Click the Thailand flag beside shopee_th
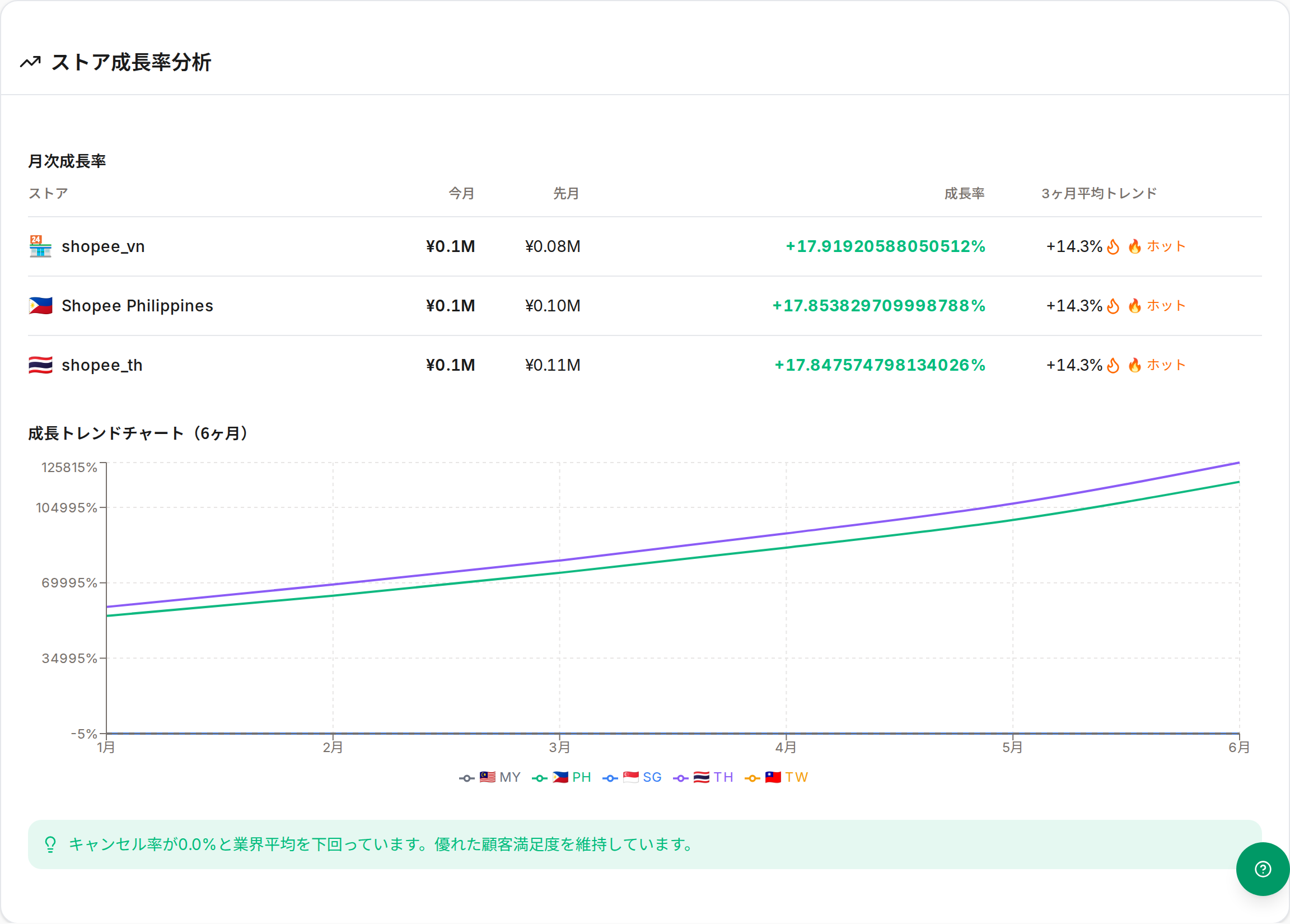Image resolution: width=1290 pixels, height=924 pixels. coord(40,365)
